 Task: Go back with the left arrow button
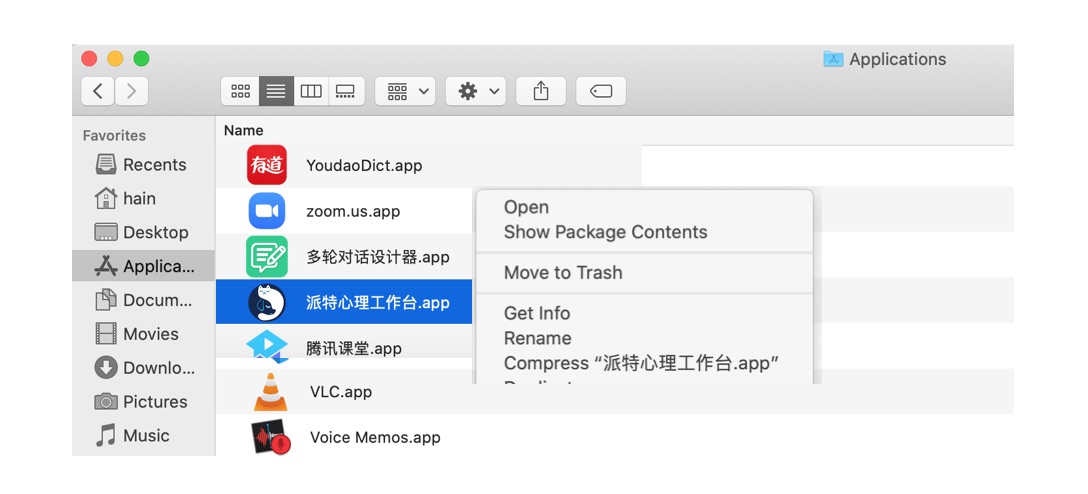coord(98,91)
